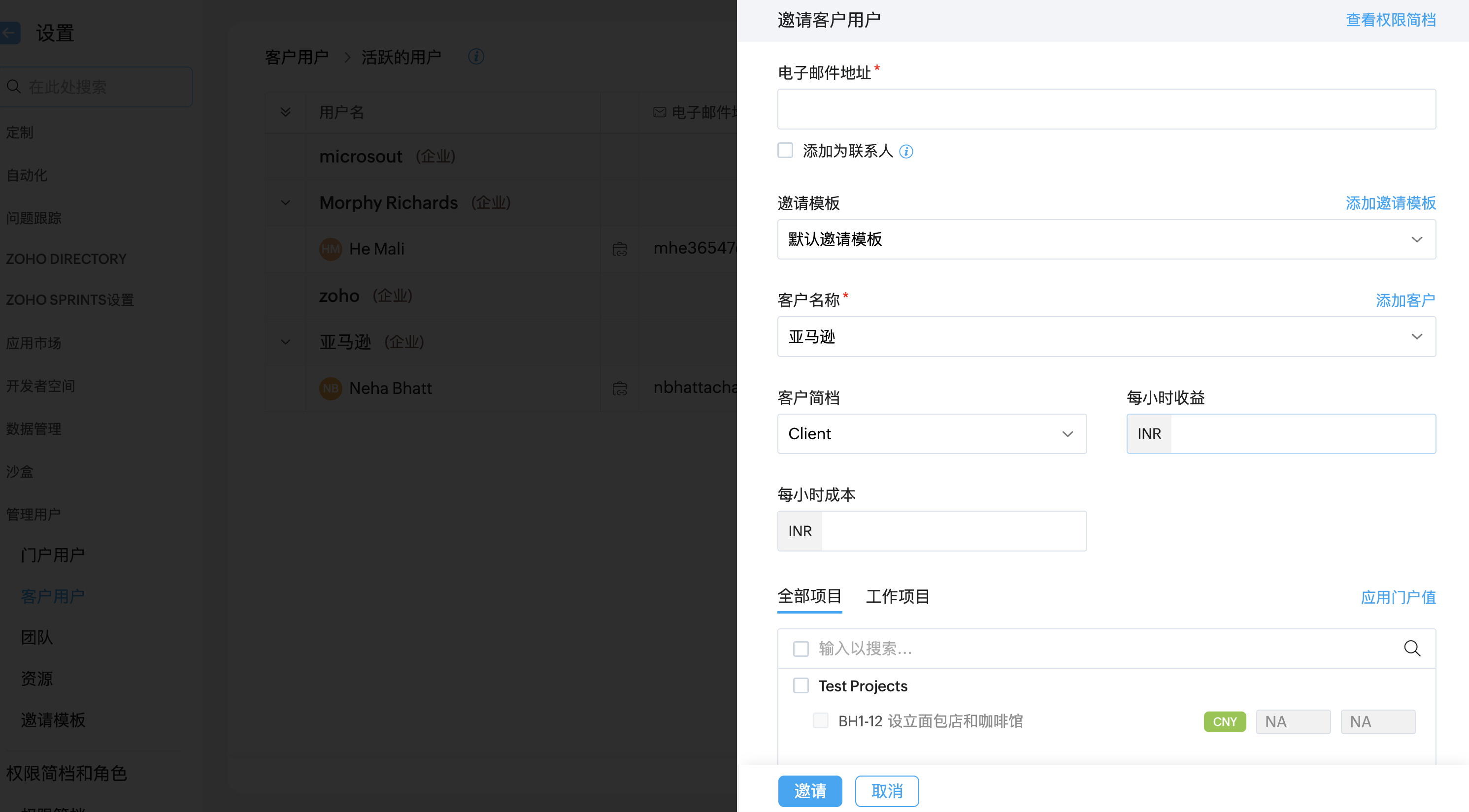
Task: Select the 全部项目 tab
Action: (809, 596)
